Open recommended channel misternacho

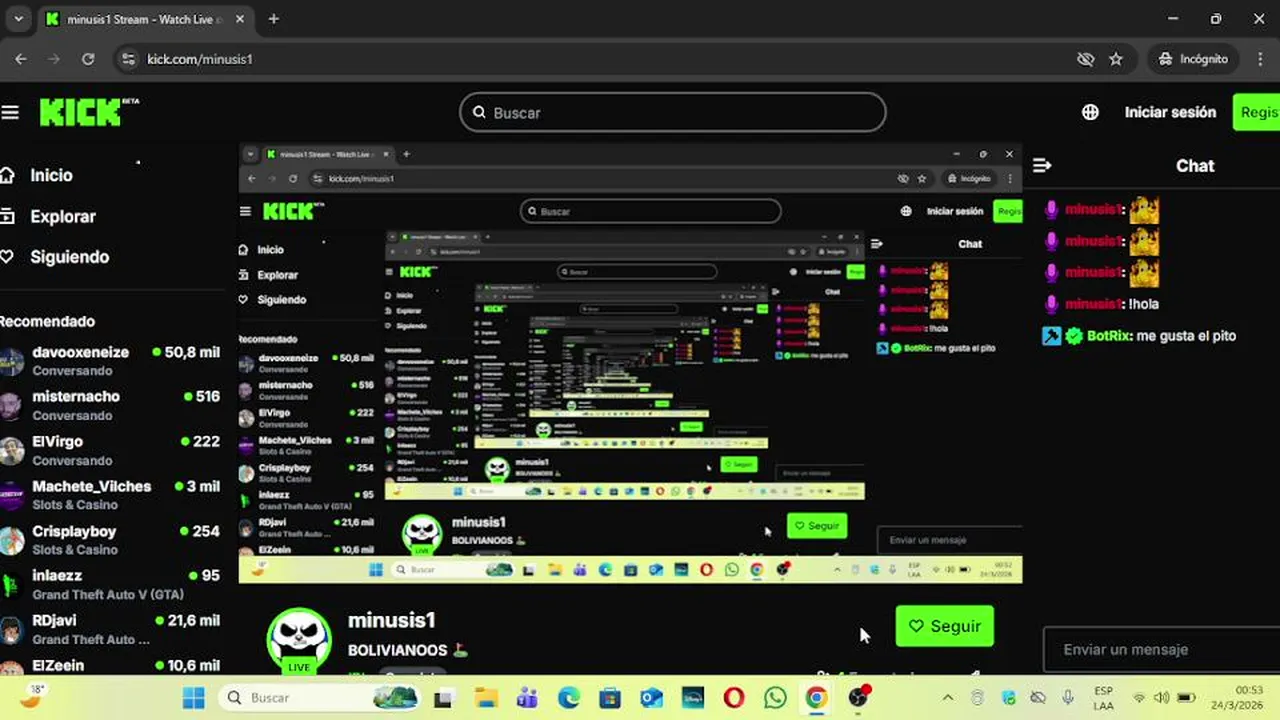coord(110,405)
